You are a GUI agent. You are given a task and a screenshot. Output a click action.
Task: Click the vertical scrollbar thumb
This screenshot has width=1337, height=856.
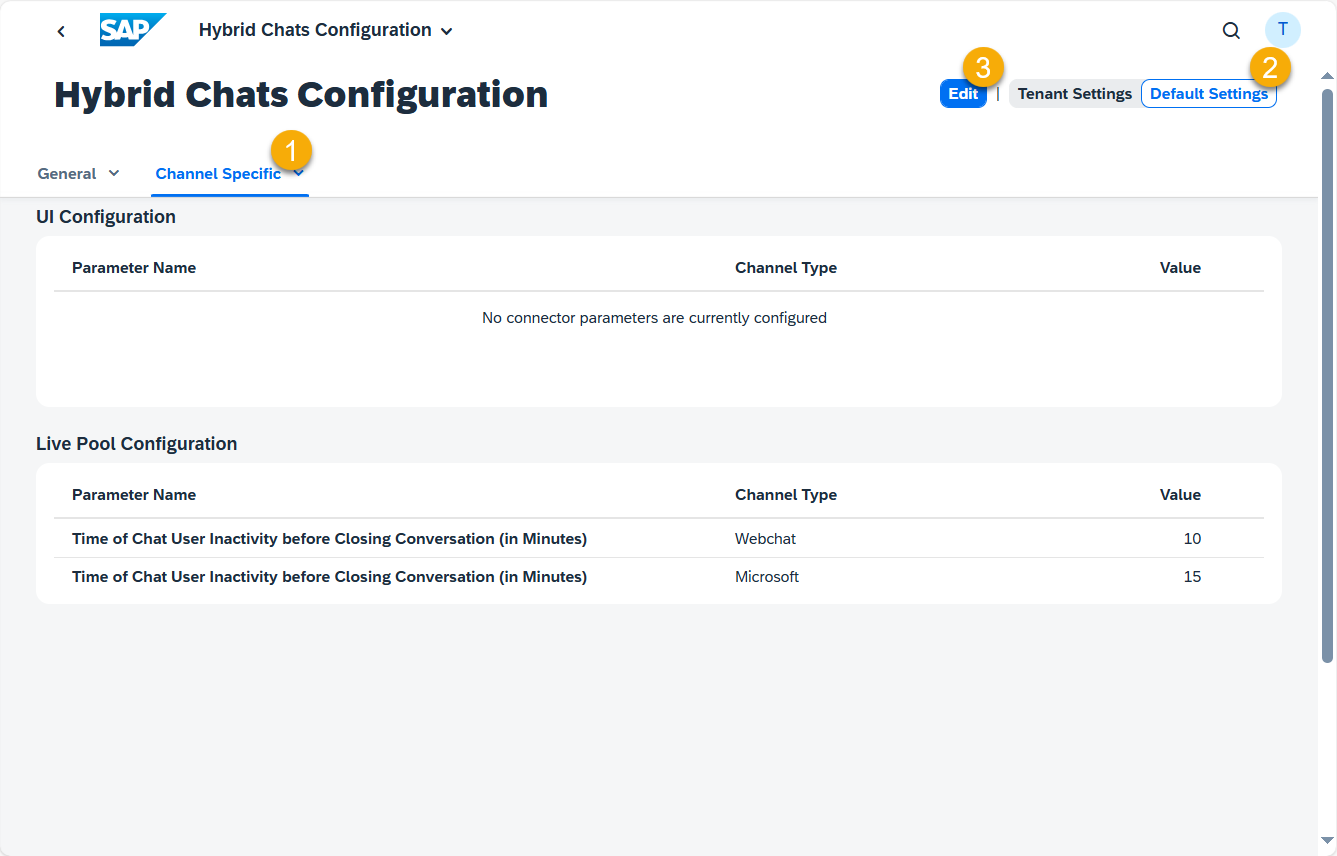click(1328, 375)
